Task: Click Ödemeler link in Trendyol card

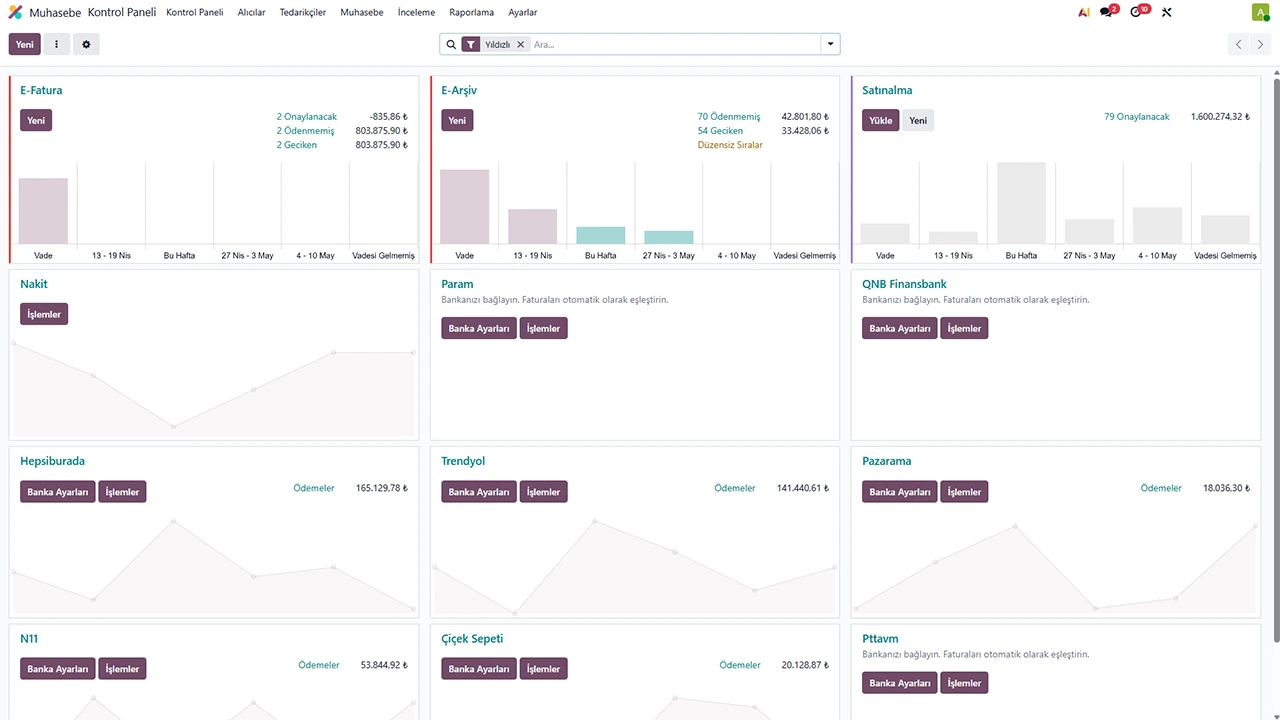Action: tap(735, 488)
